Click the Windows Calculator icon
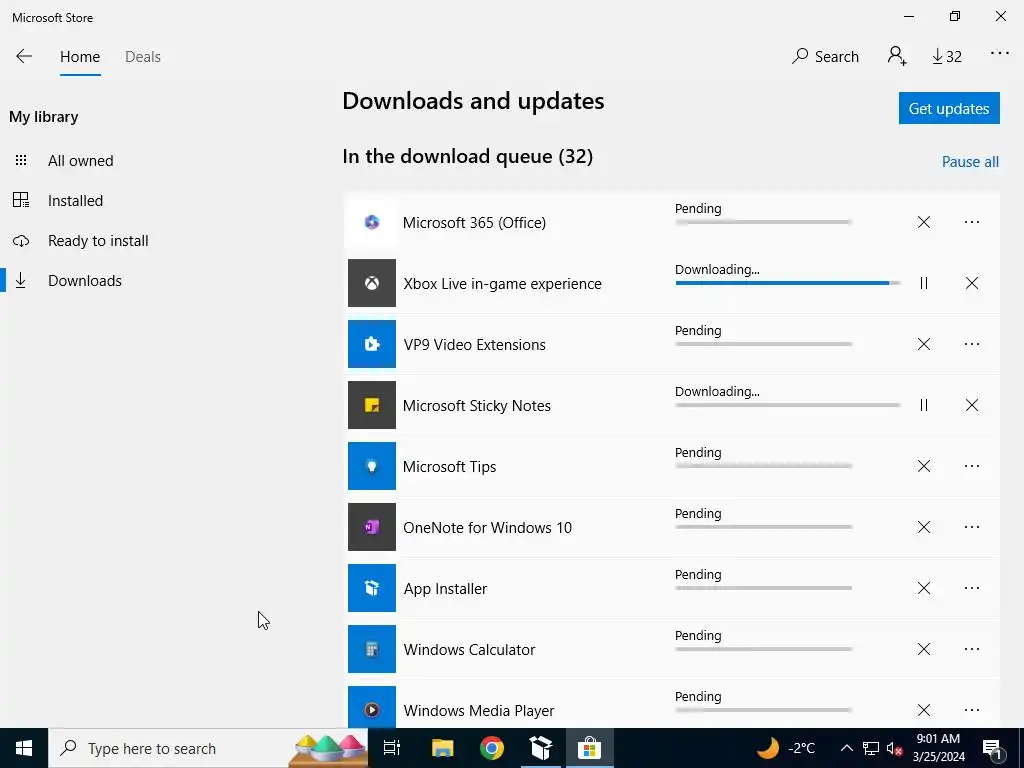 tap(372, 649)
